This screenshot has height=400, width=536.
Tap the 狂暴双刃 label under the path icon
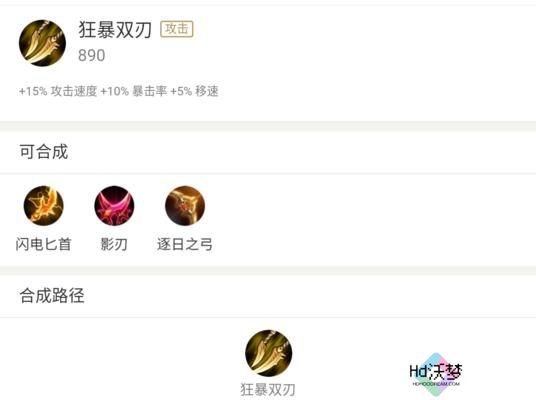coord(268,389)
